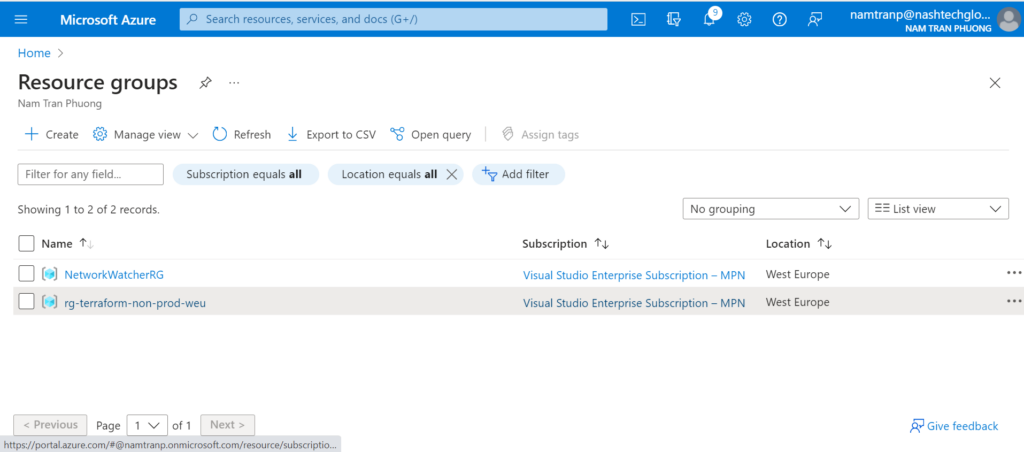Open portal settings gear
Viewport: 1024px width, 452px height.
[744, 20]
